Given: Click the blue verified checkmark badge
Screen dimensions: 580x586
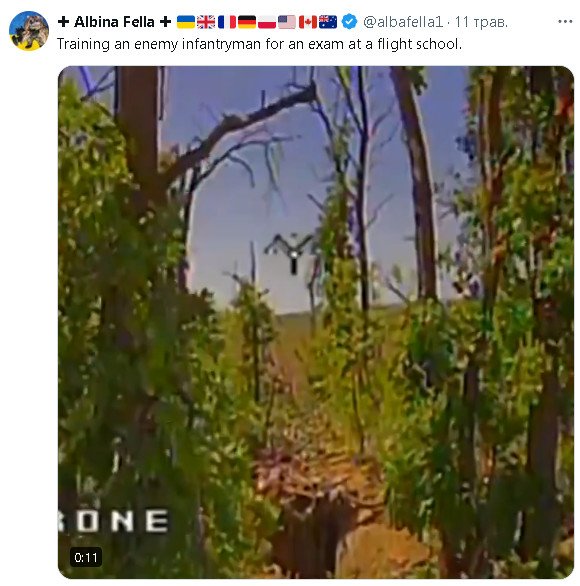Looking at the screenshot, I should point(349,22).
